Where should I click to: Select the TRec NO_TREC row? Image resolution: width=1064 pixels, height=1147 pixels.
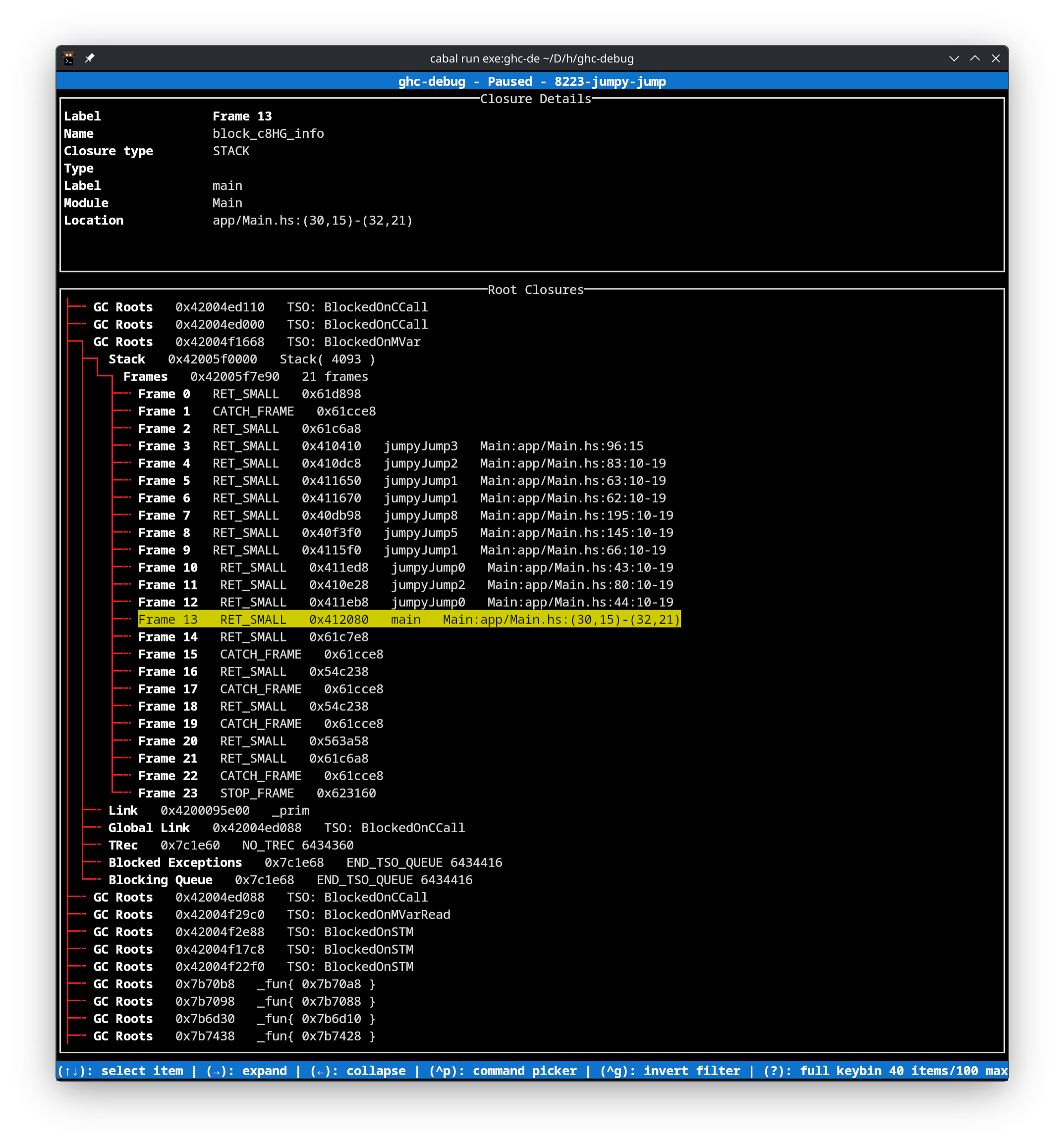tap(231, 845)
